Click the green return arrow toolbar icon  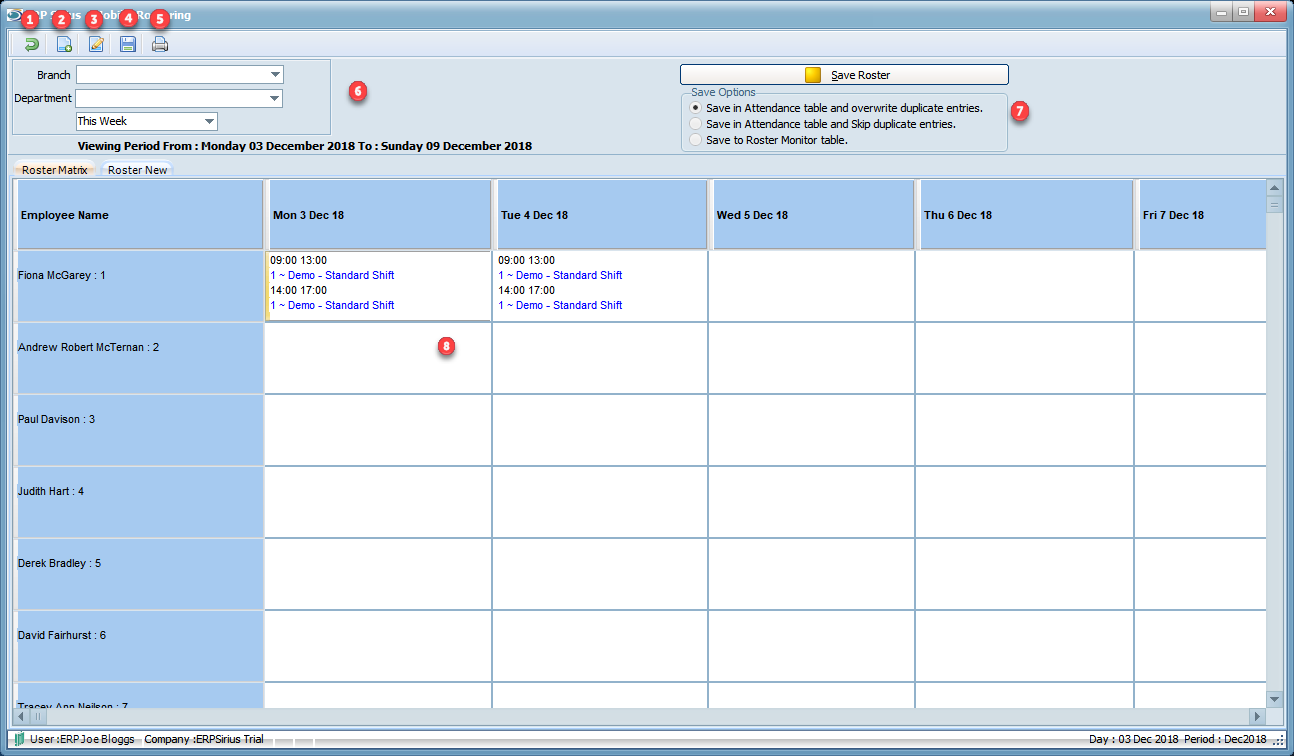pyautogui.click(x=32, y=44)
